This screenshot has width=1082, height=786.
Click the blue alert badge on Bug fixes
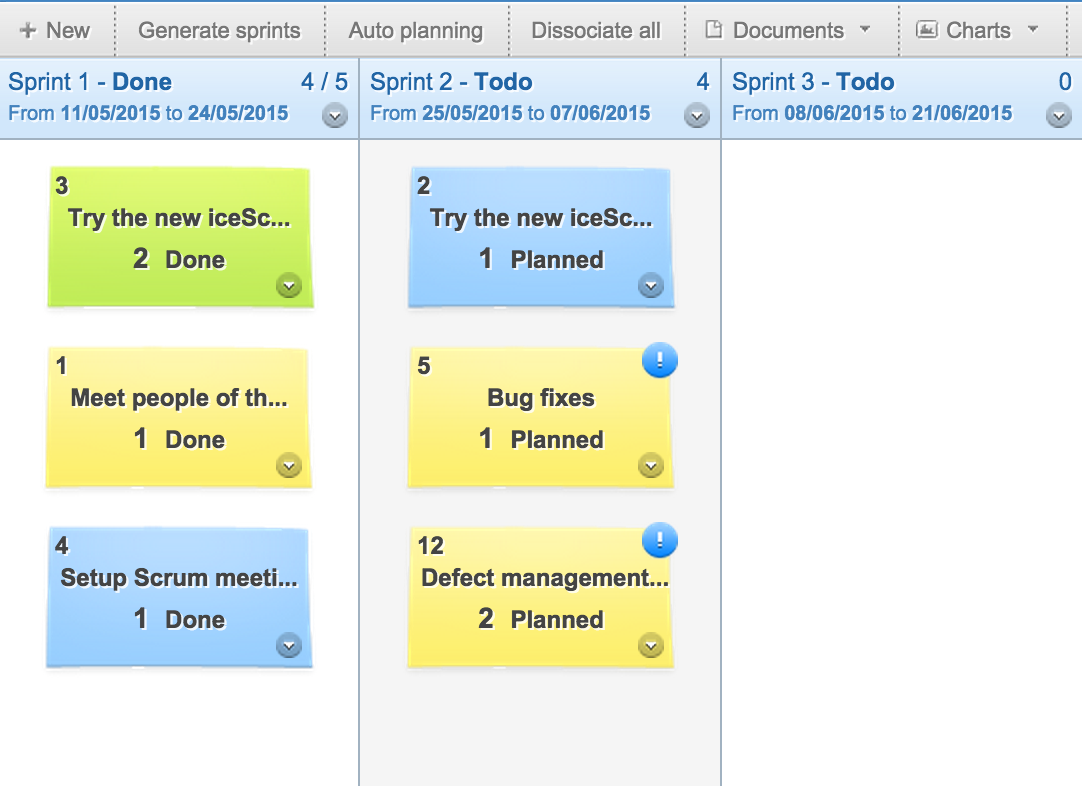pos(660,360)
